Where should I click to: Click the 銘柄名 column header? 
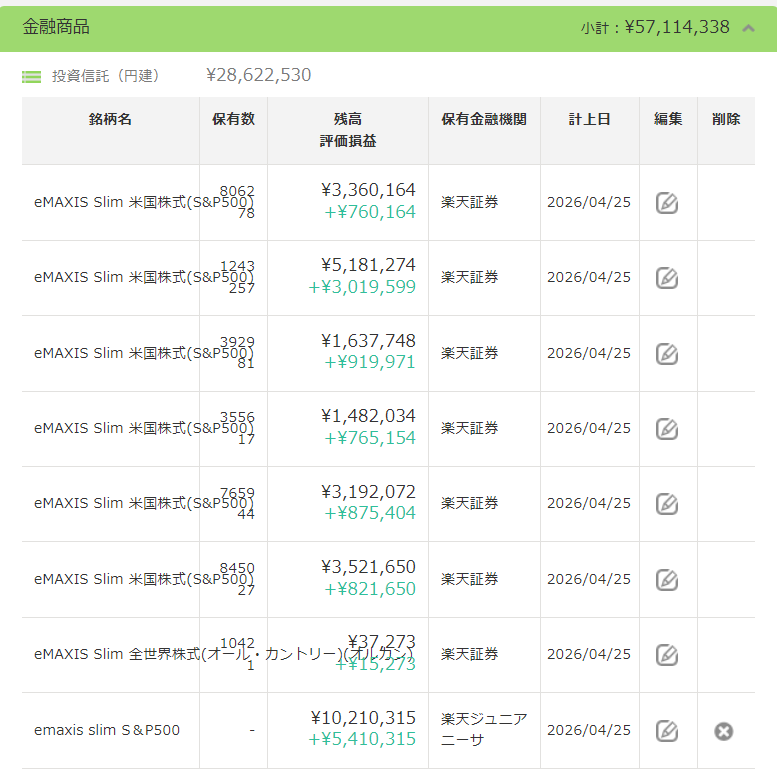click(x=110, y=119)
